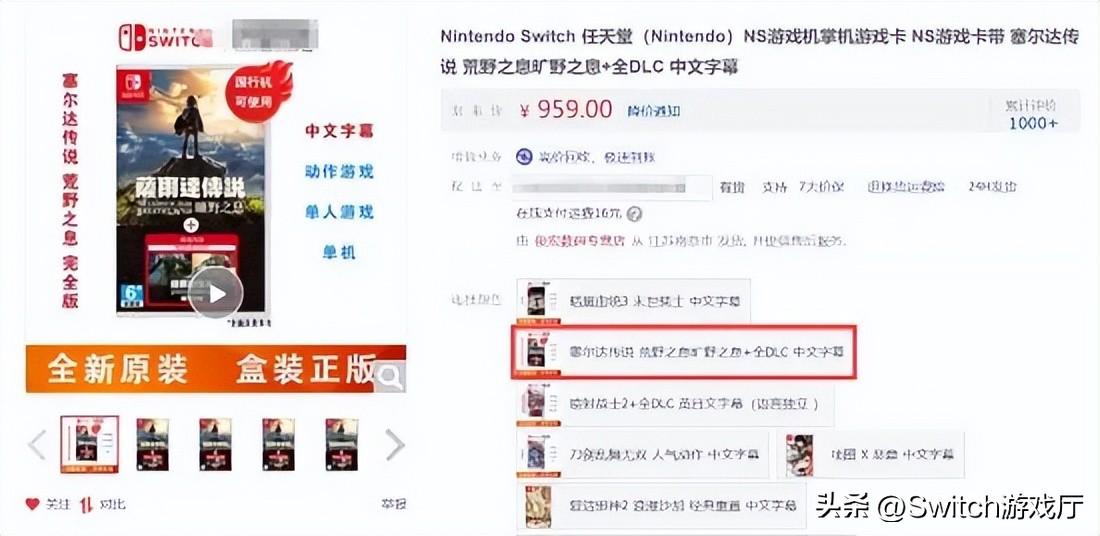Viewport: 1100px width, 536px height.
Task: Open the 累计评价 1000+ reviews count
Action: tap(1033, 114)
